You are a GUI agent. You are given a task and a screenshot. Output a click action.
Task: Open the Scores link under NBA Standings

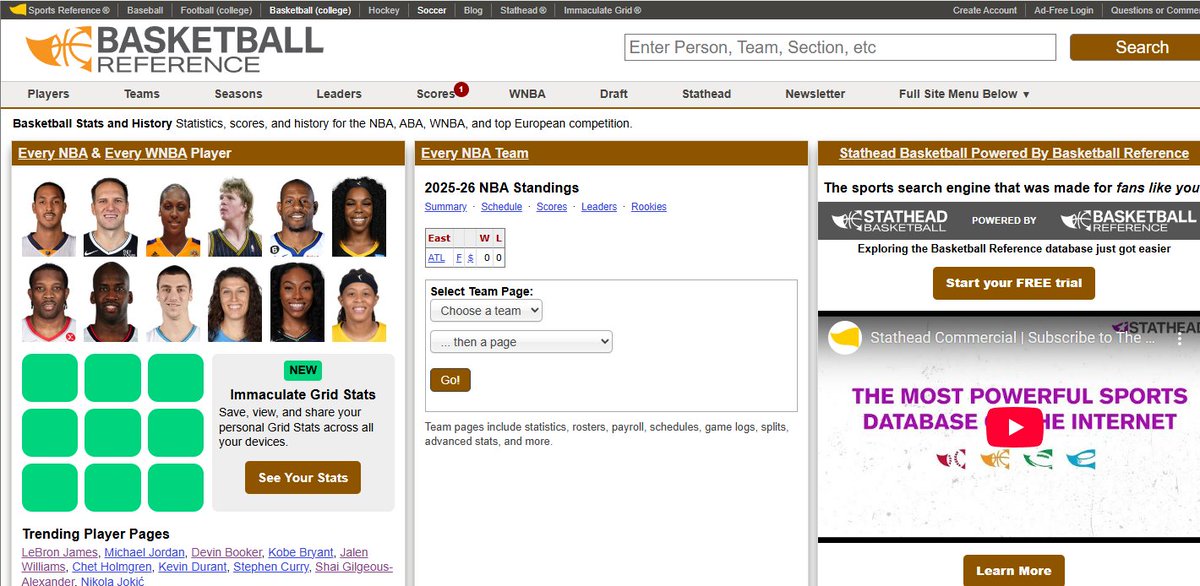pyautogui.click(x=552, y=207)
